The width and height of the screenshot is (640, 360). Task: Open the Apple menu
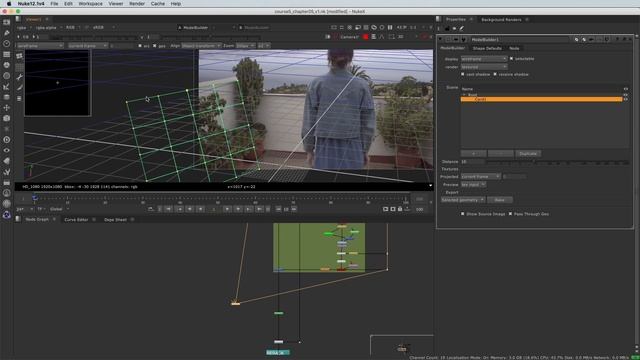[9, 4]
